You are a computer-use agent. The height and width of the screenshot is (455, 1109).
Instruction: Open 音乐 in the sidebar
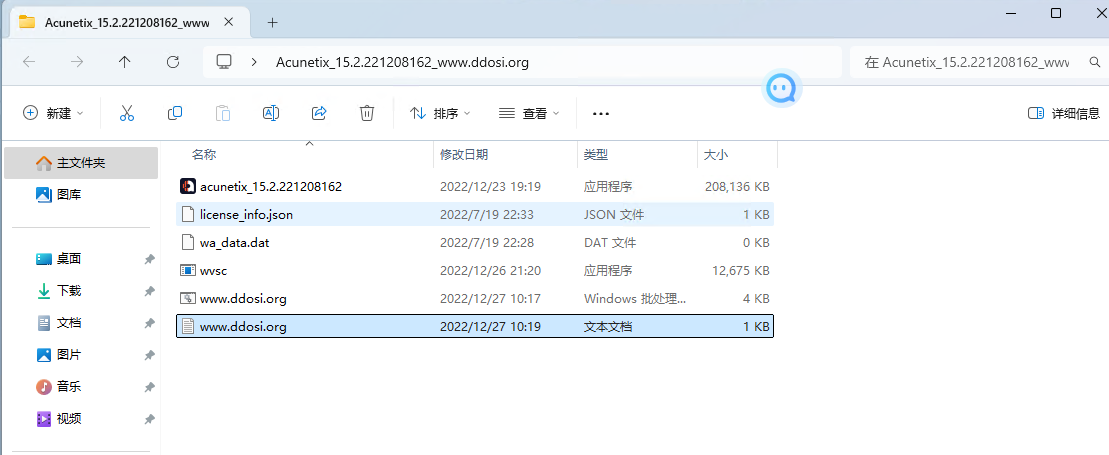[x=69, y=387]
